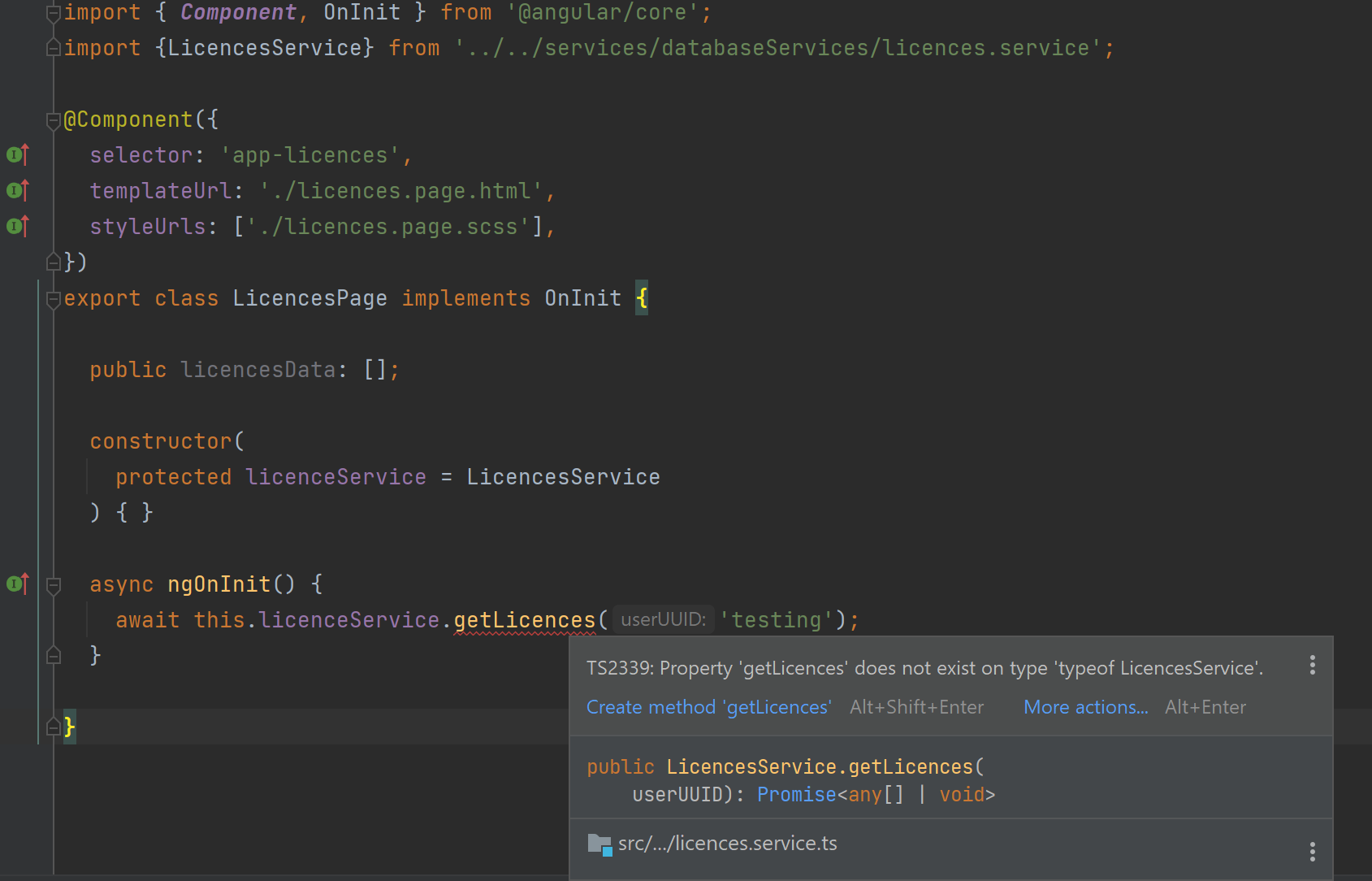
Task: Collapse the @Component decorator fold marker
Action: 54,120
